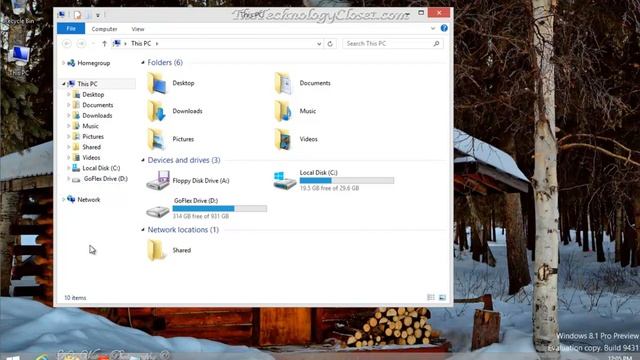Expand Local Disk (C:) tree node arrow
The height and width of the screenshot is (360, 640).
click(x=69, y=168)
